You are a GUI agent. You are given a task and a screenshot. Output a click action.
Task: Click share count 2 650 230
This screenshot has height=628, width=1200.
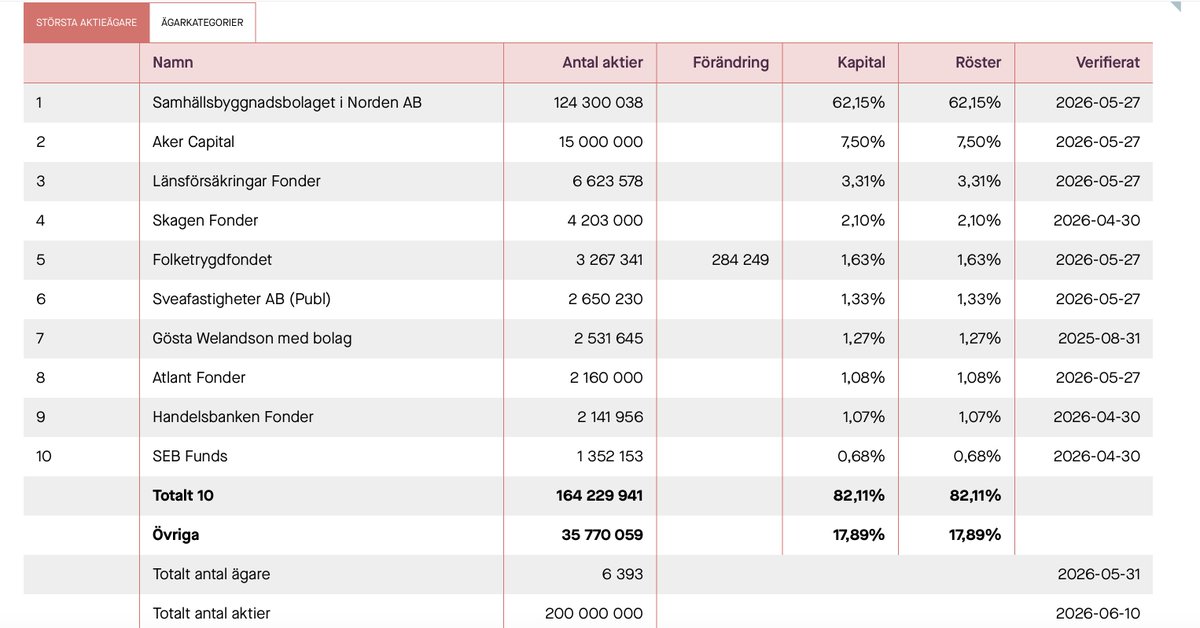[606, 299]
